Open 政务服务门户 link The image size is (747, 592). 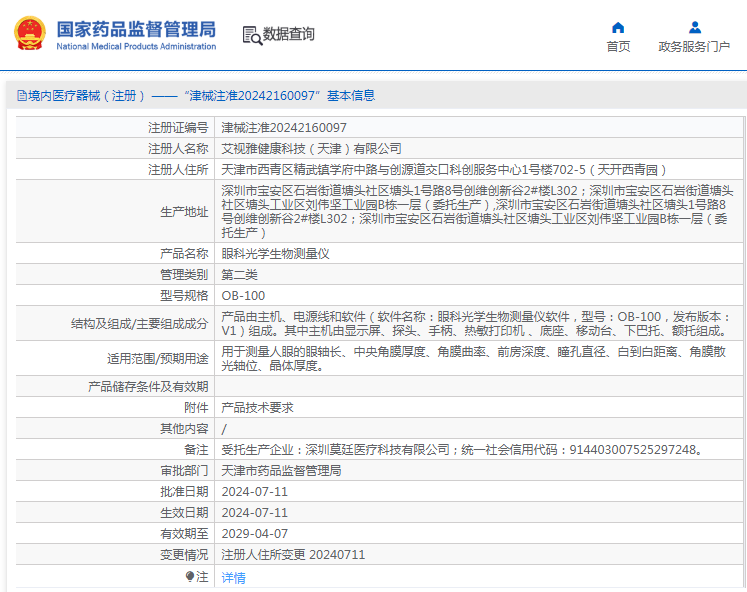pos(694,47)
